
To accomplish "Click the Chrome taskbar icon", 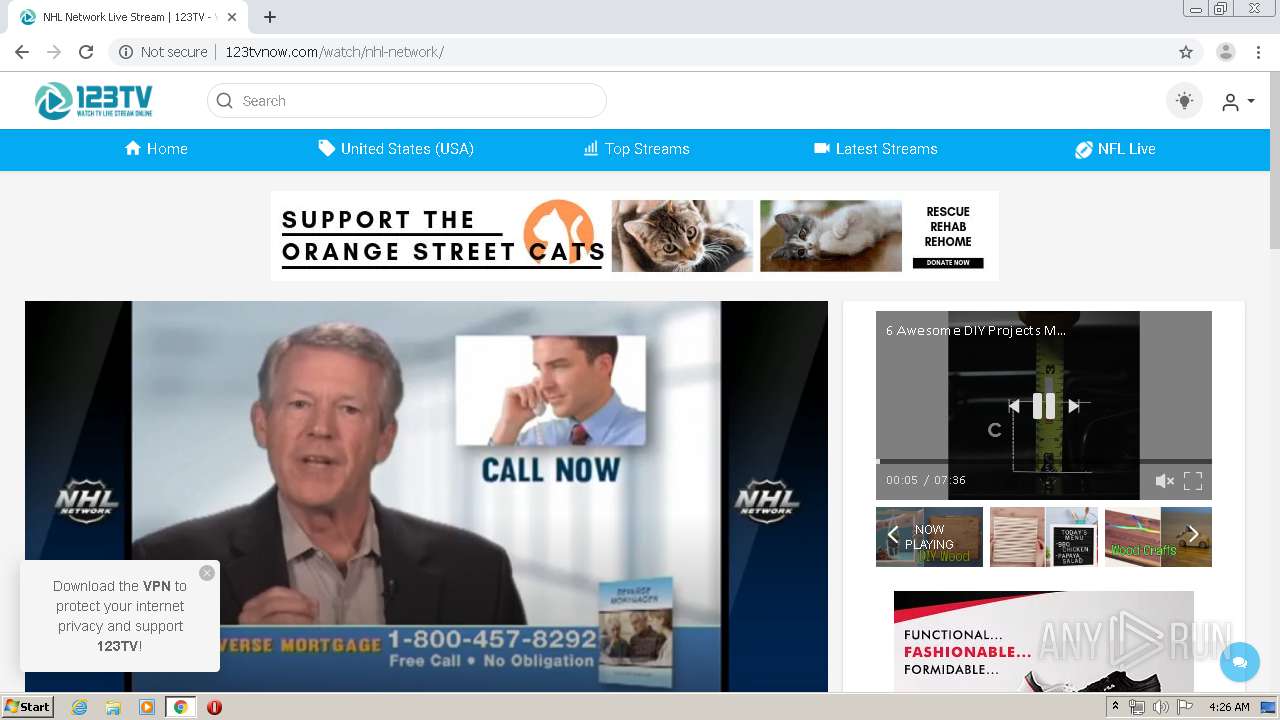I will point(180,707).
